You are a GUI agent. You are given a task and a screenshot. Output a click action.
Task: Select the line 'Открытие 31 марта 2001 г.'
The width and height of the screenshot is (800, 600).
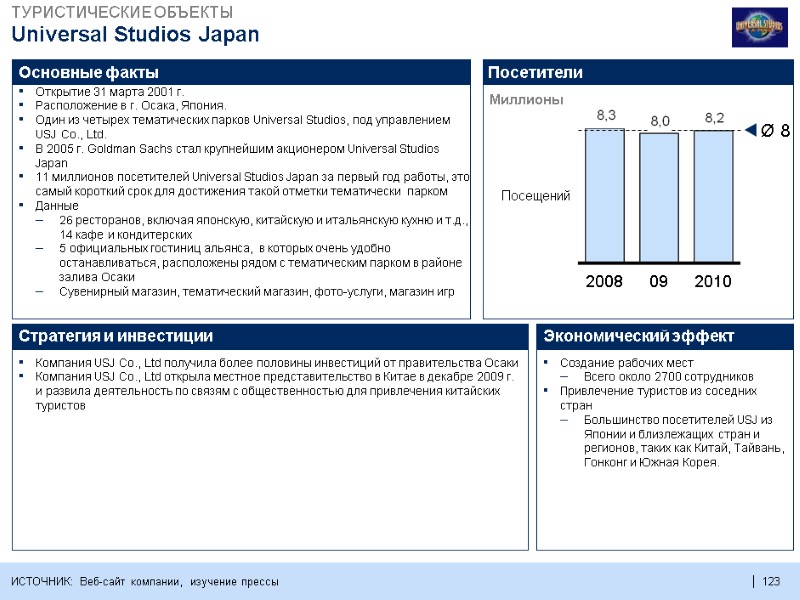[109, 92]
